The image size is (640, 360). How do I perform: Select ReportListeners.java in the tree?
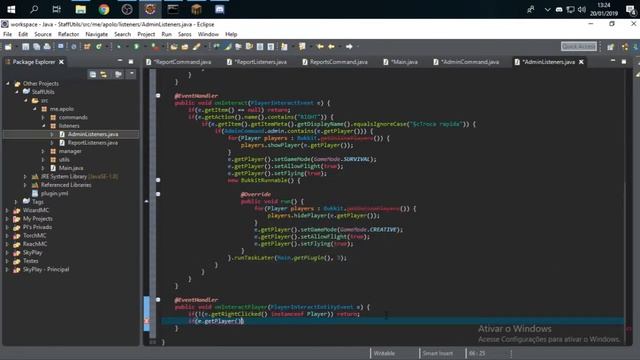coord(93,143)
